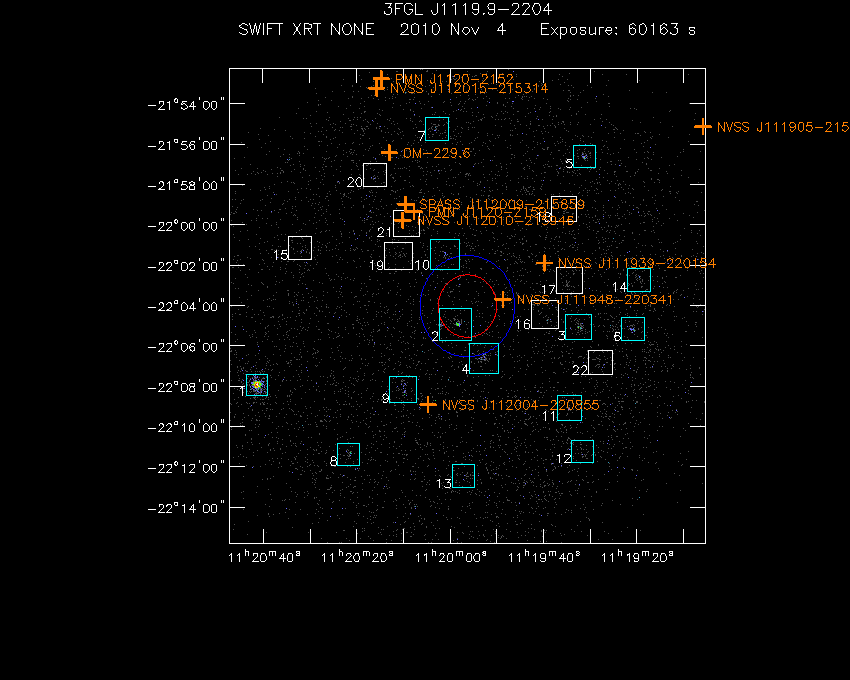Image resolution: width=850 pixels, height=680 pixels.
Task: Click the Exposure: 60163 s text
Action: click(617, 29)
